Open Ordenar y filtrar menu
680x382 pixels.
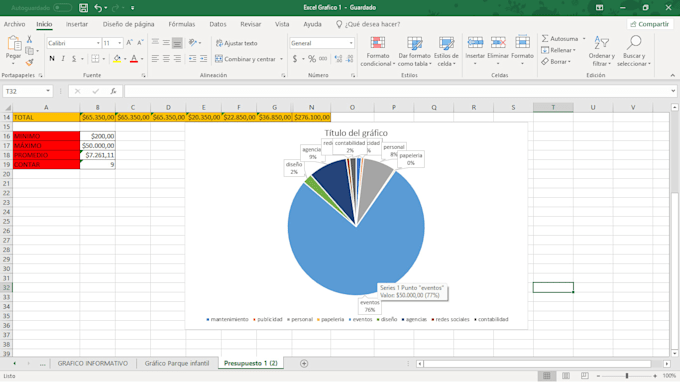click(x=602, y=51)
